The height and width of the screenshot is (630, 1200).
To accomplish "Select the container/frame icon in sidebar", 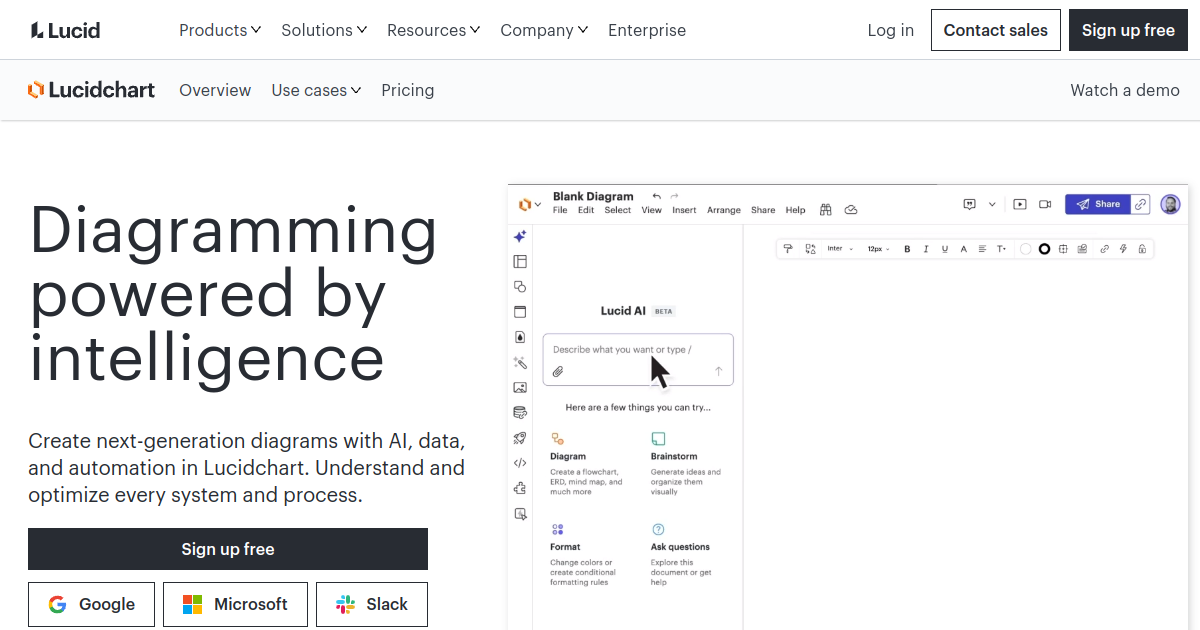I will click(520, 312).
